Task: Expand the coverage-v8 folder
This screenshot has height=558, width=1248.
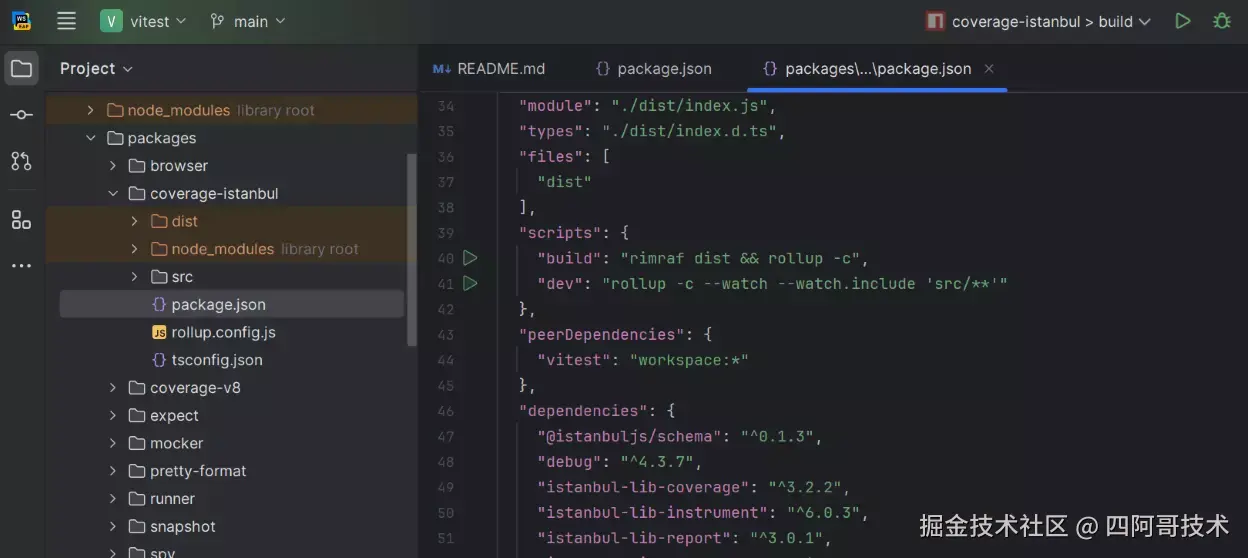Action: (x=113, y=388)
